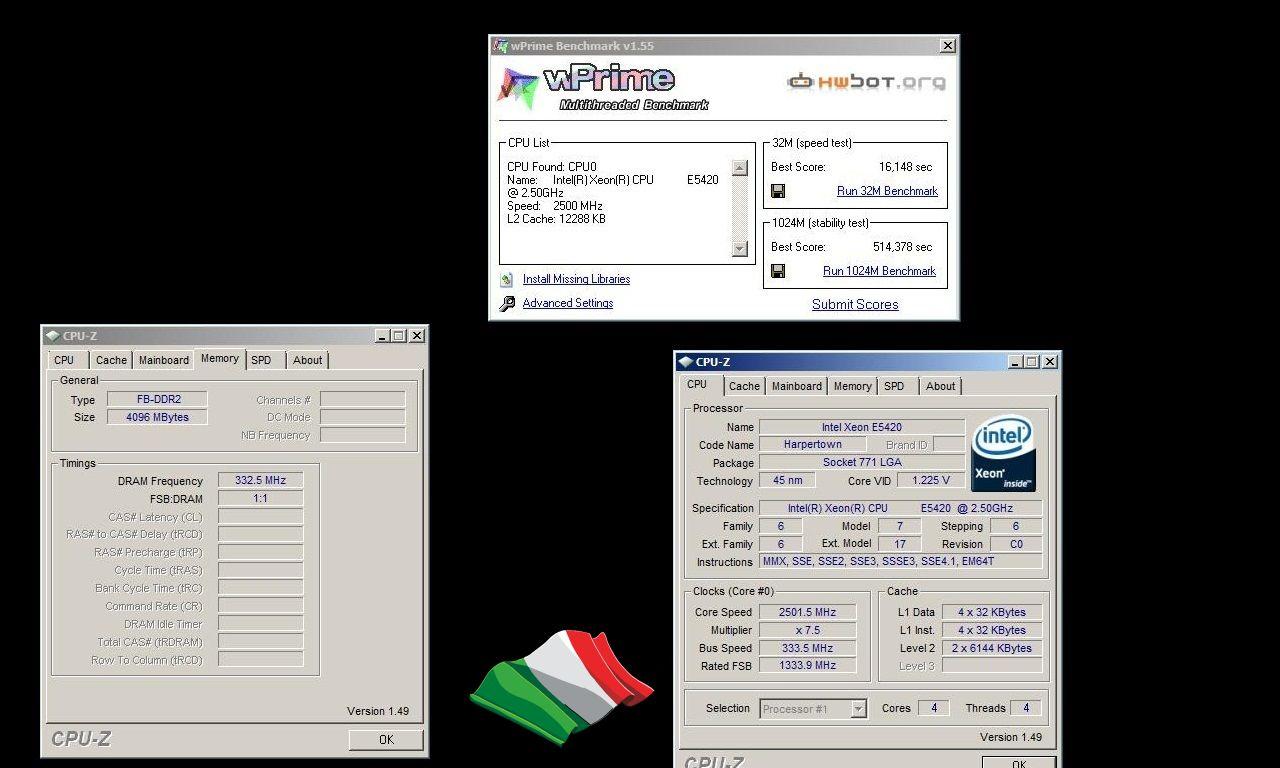Click the Size 4096 MBytes field
The height and width of the screenshot is (768, 1280).
(158, 418)
